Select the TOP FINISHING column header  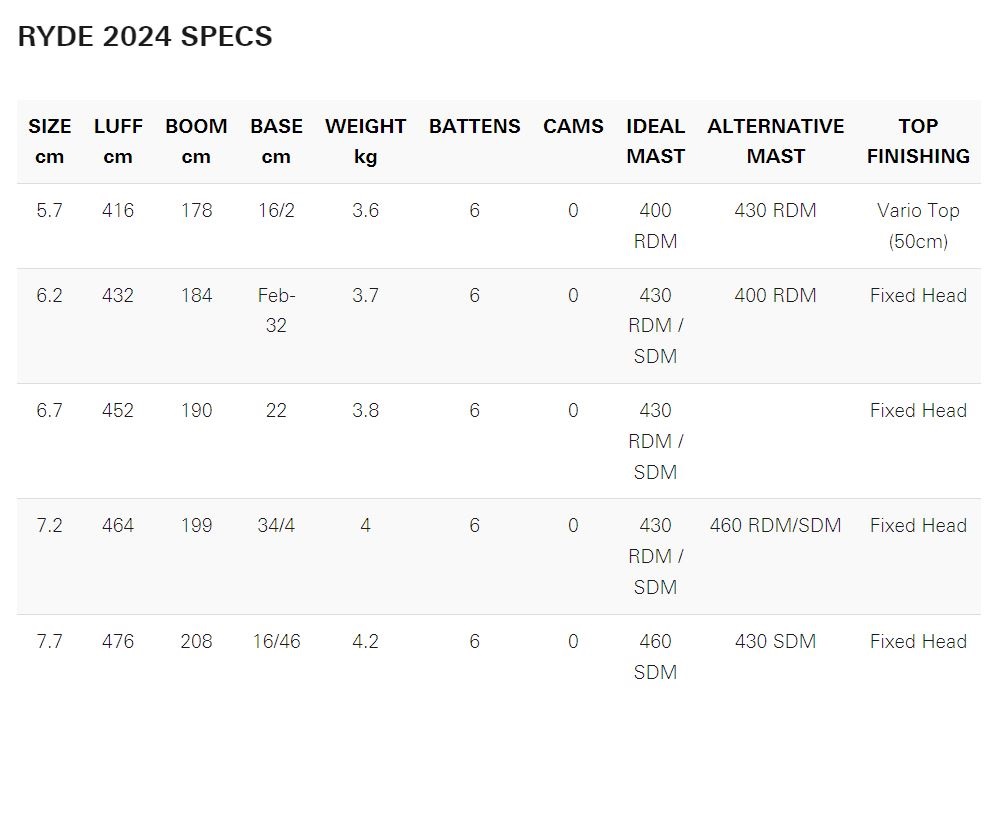918,141
